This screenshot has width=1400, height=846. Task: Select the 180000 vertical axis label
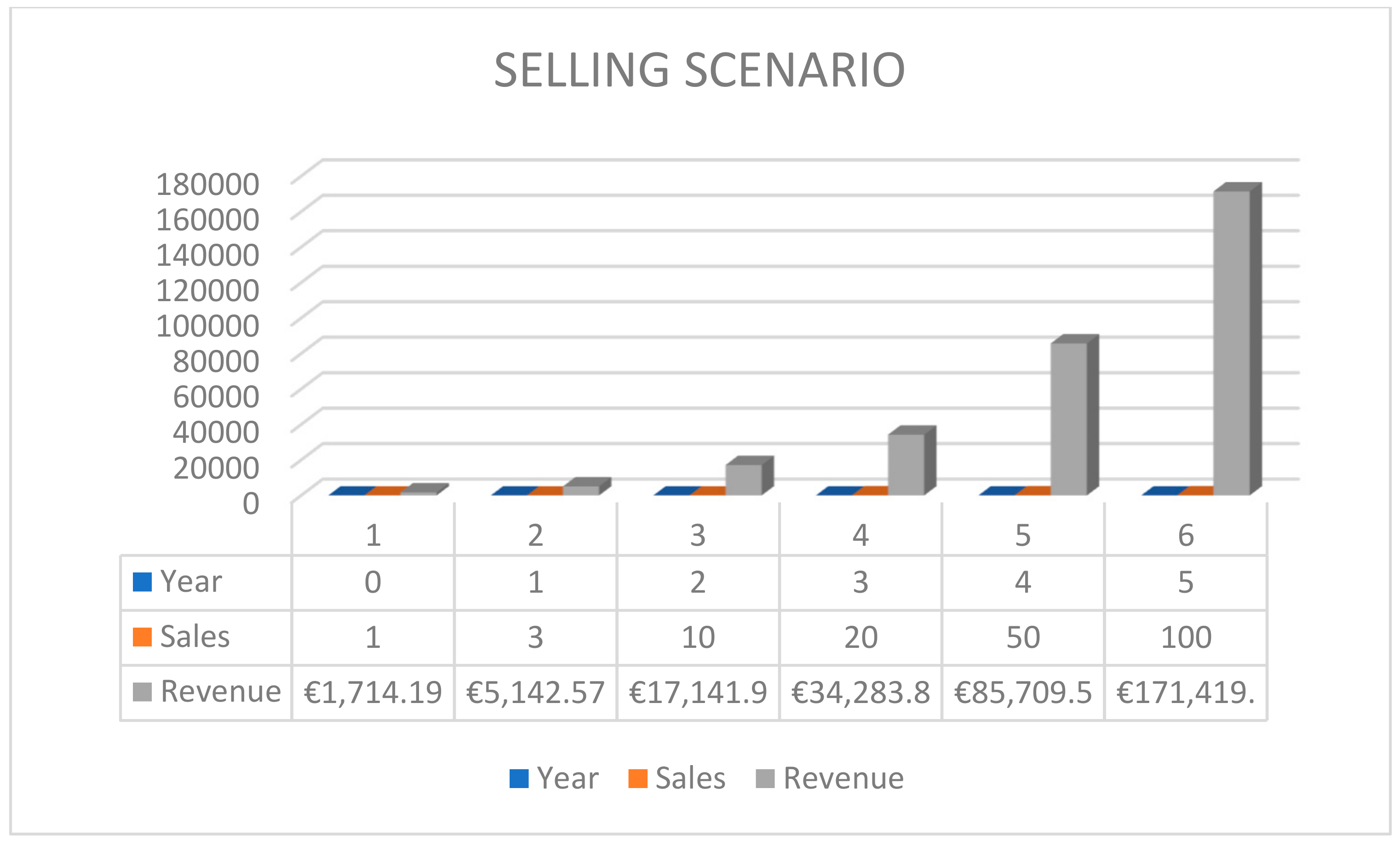coord(207,184)
